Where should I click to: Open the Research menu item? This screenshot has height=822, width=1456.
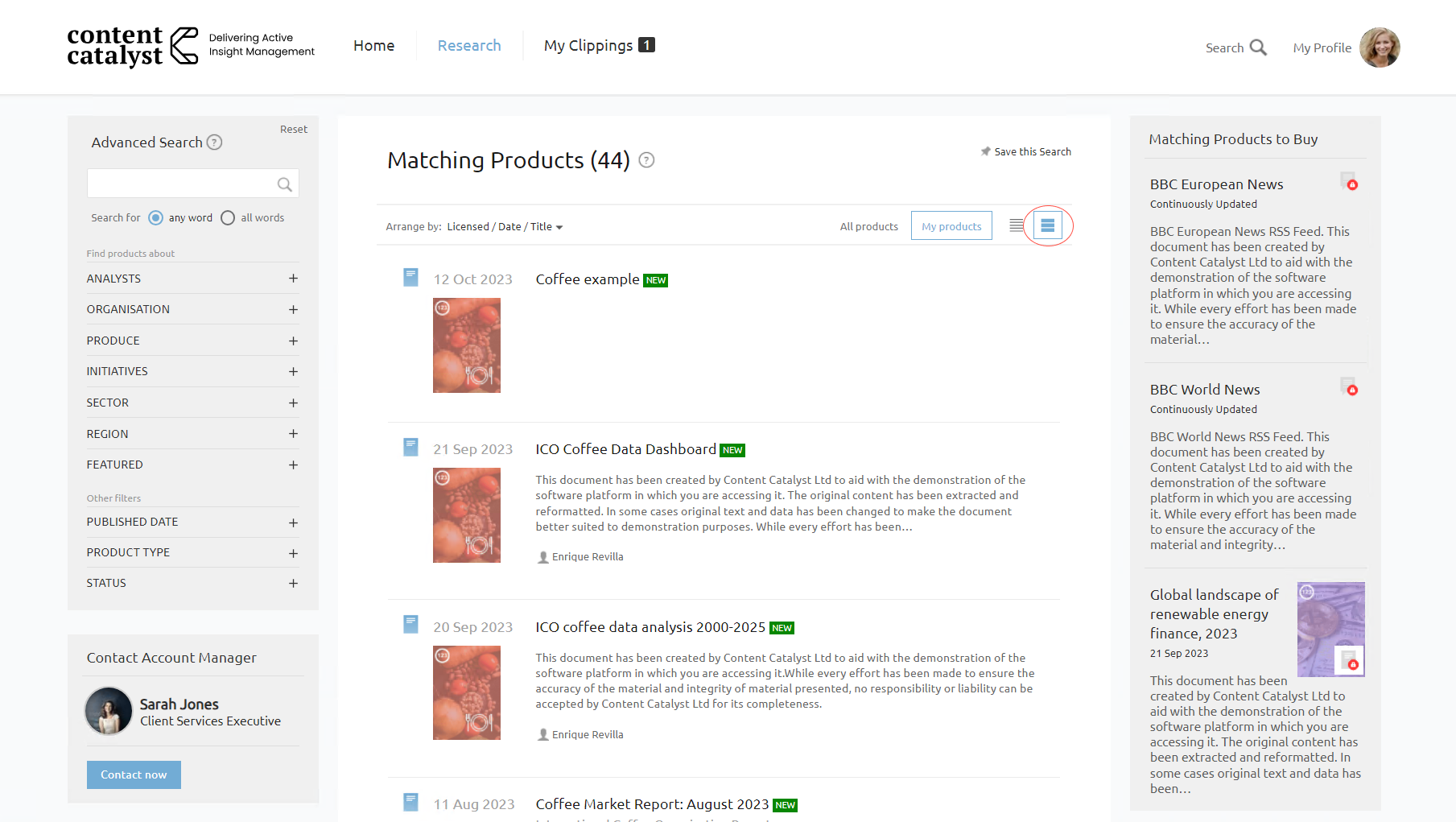coord(469,46)
